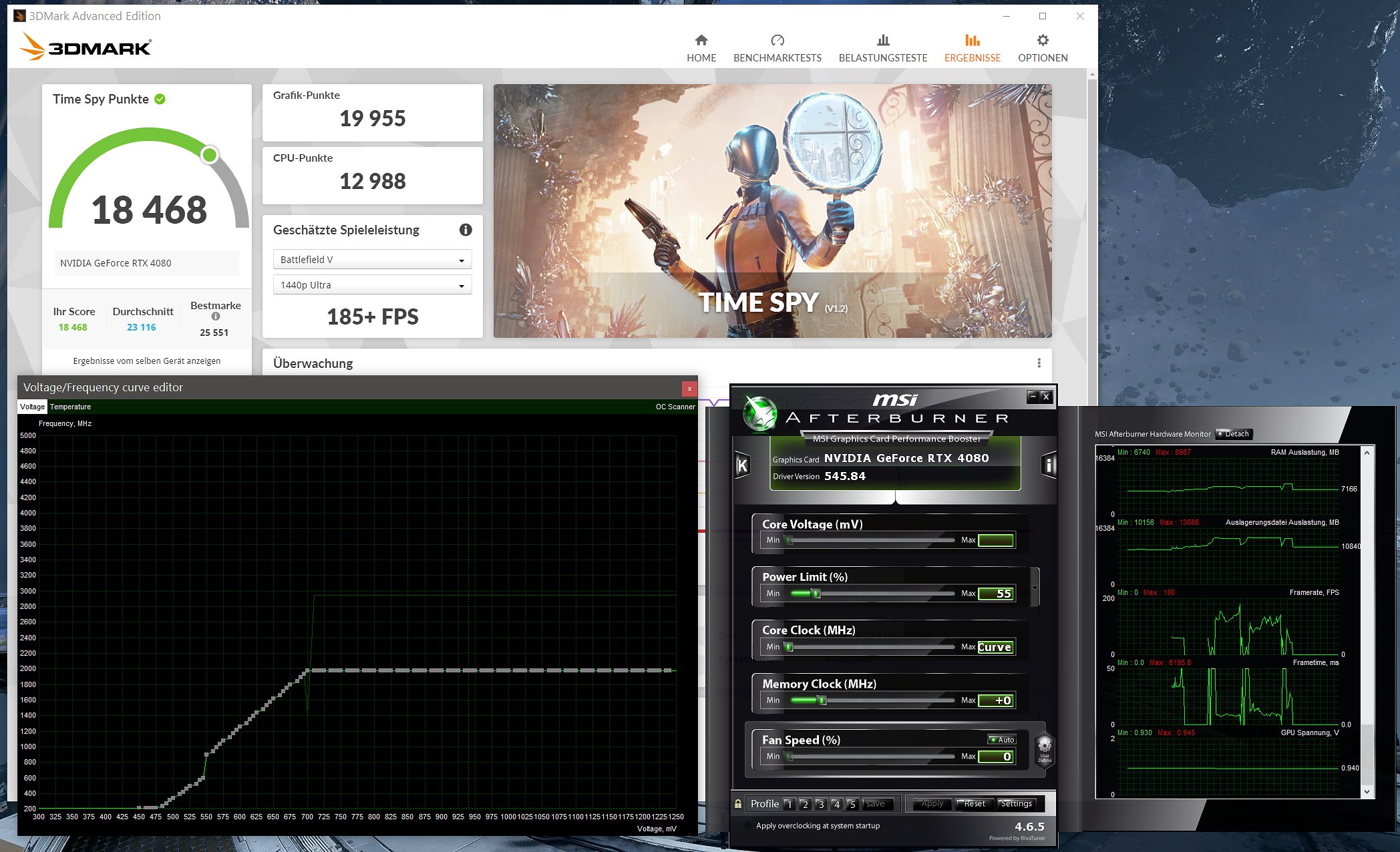
Task: Click the Memory Clock slider handle
Action: tap(822, 700)
